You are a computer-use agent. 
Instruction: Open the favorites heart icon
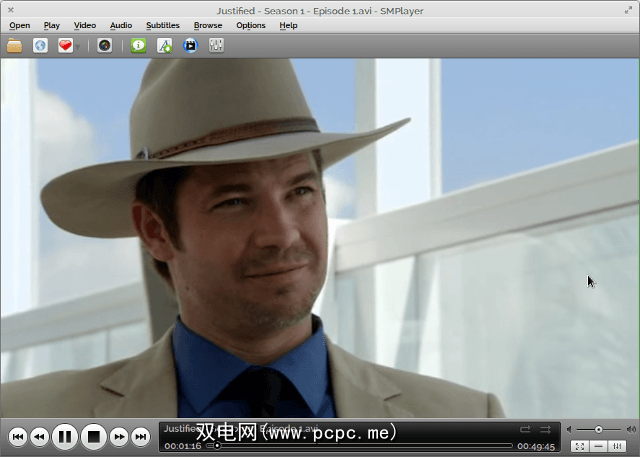pos(65,45)
